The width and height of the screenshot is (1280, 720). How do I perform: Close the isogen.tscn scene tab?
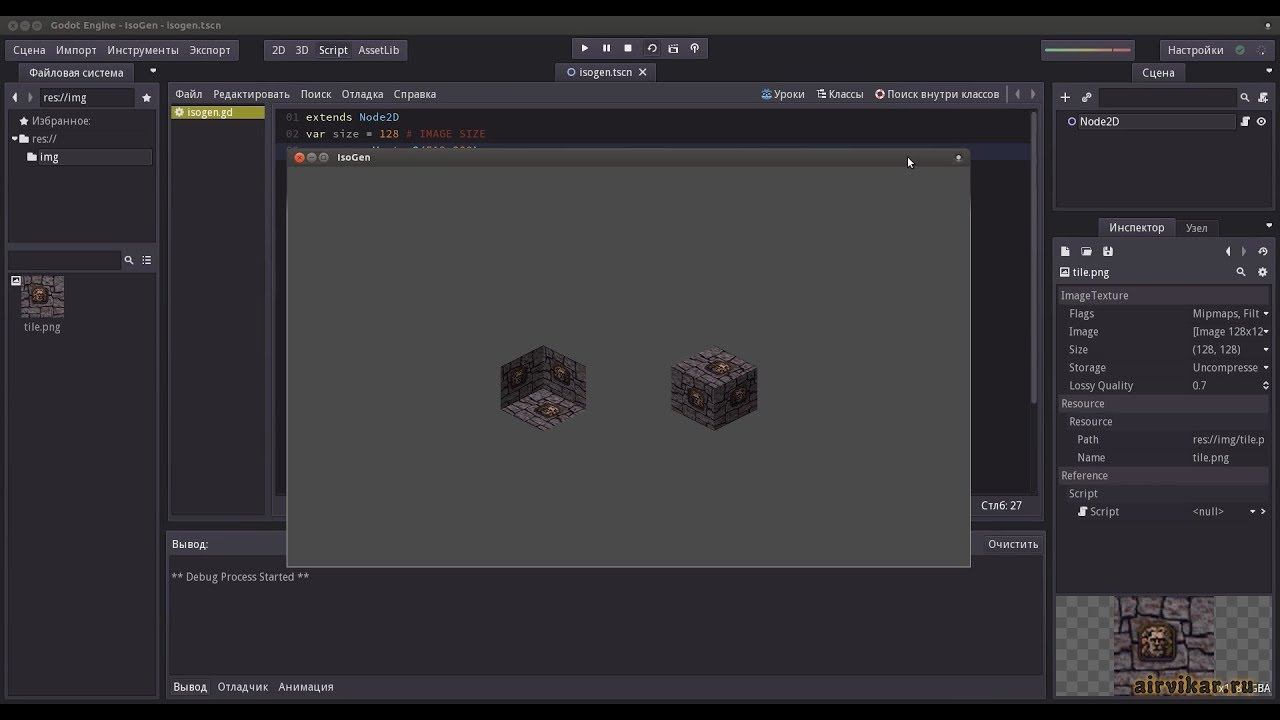point(643,72)
